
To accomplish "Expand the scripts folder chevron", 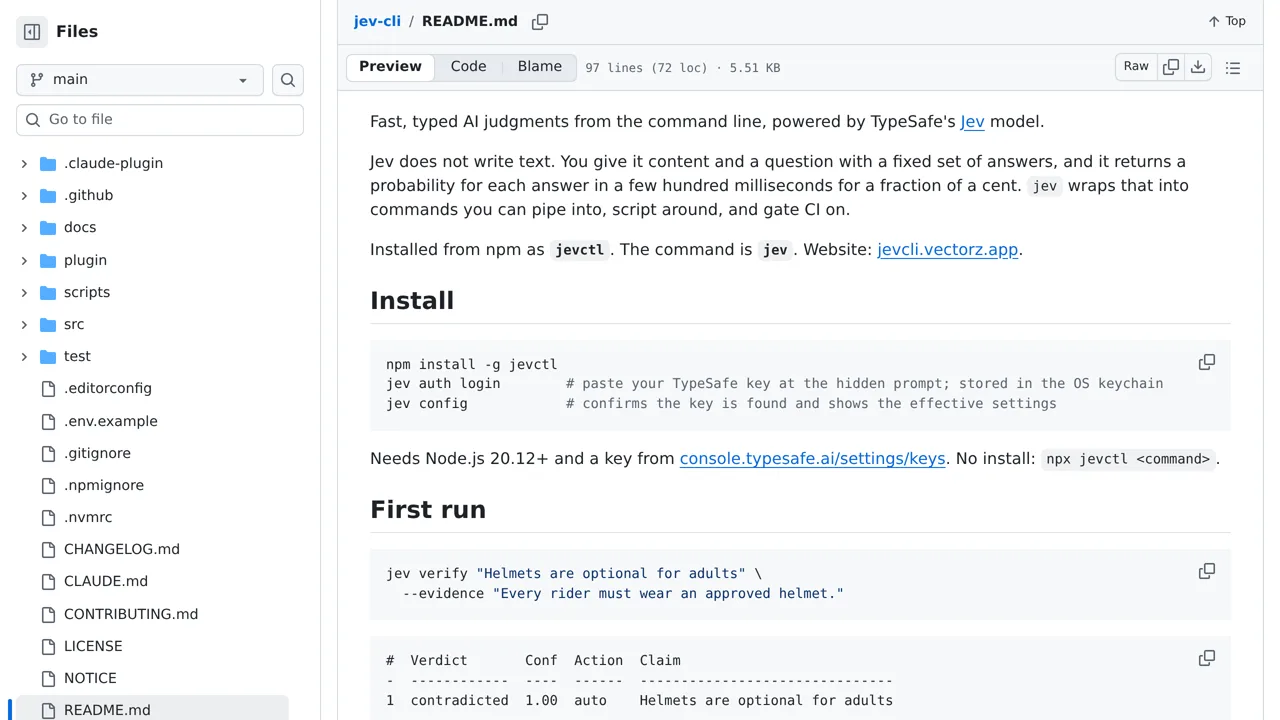I will [x=24, y=292].
